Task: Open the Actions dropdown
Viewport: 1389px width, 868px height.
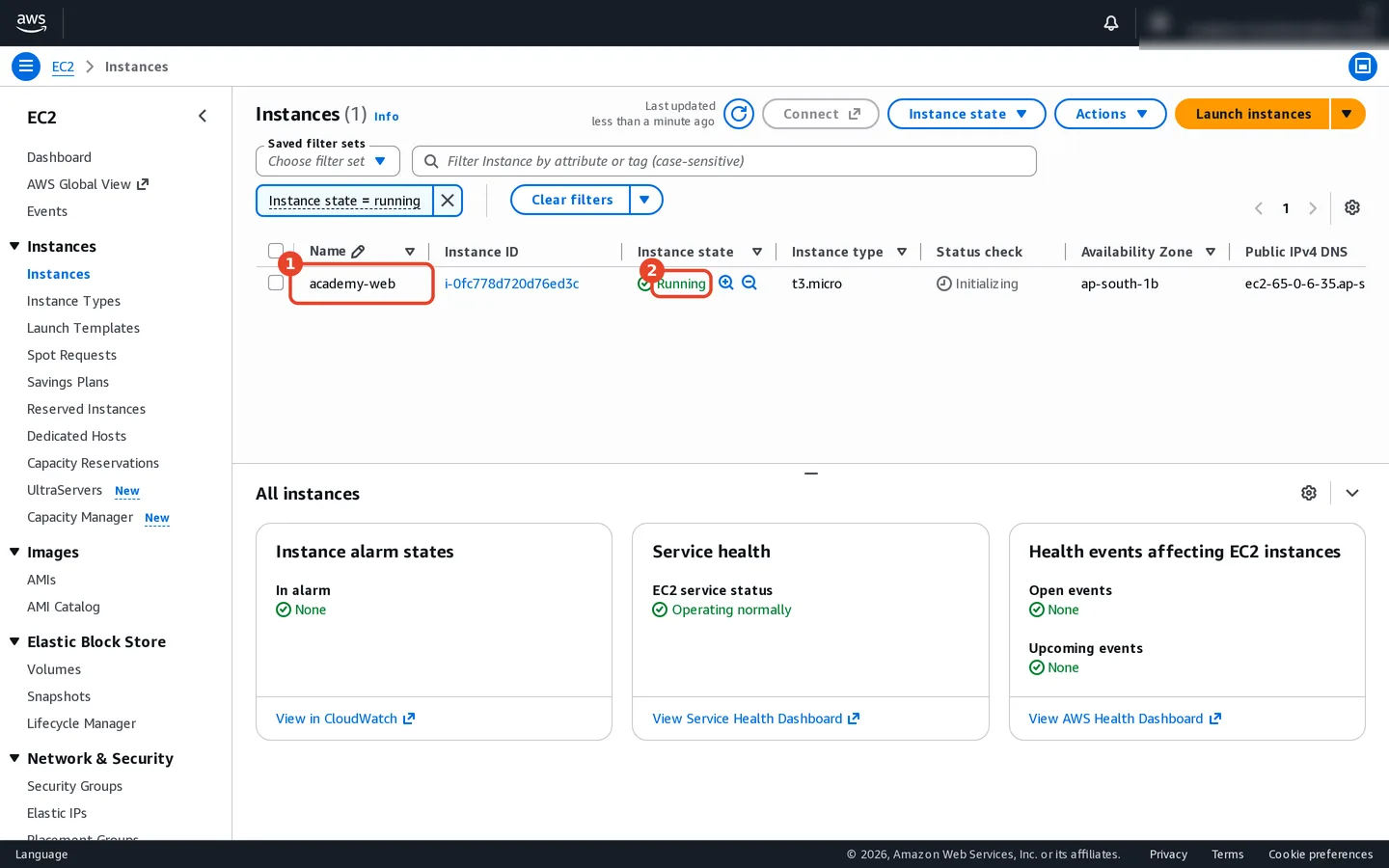Action: [1110, 114]
